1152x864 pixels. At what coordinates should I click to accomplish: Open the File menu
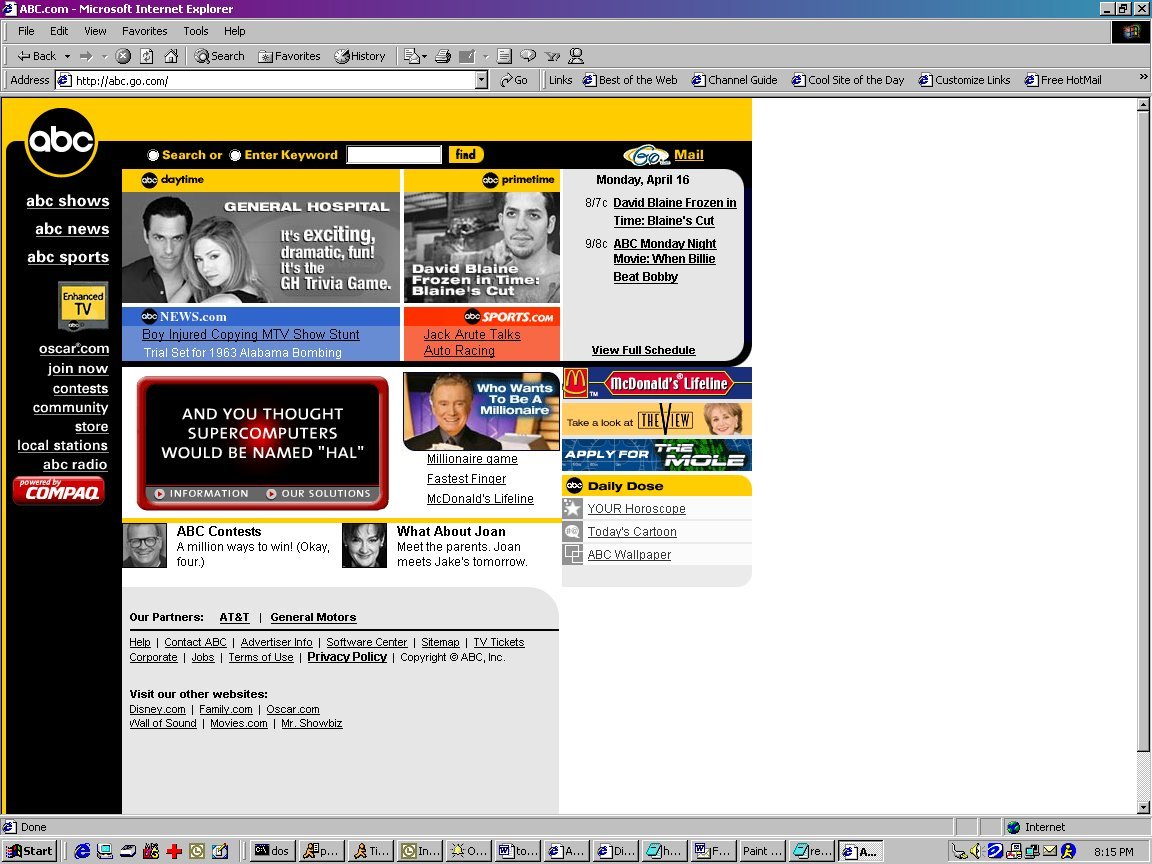point(26,31)
